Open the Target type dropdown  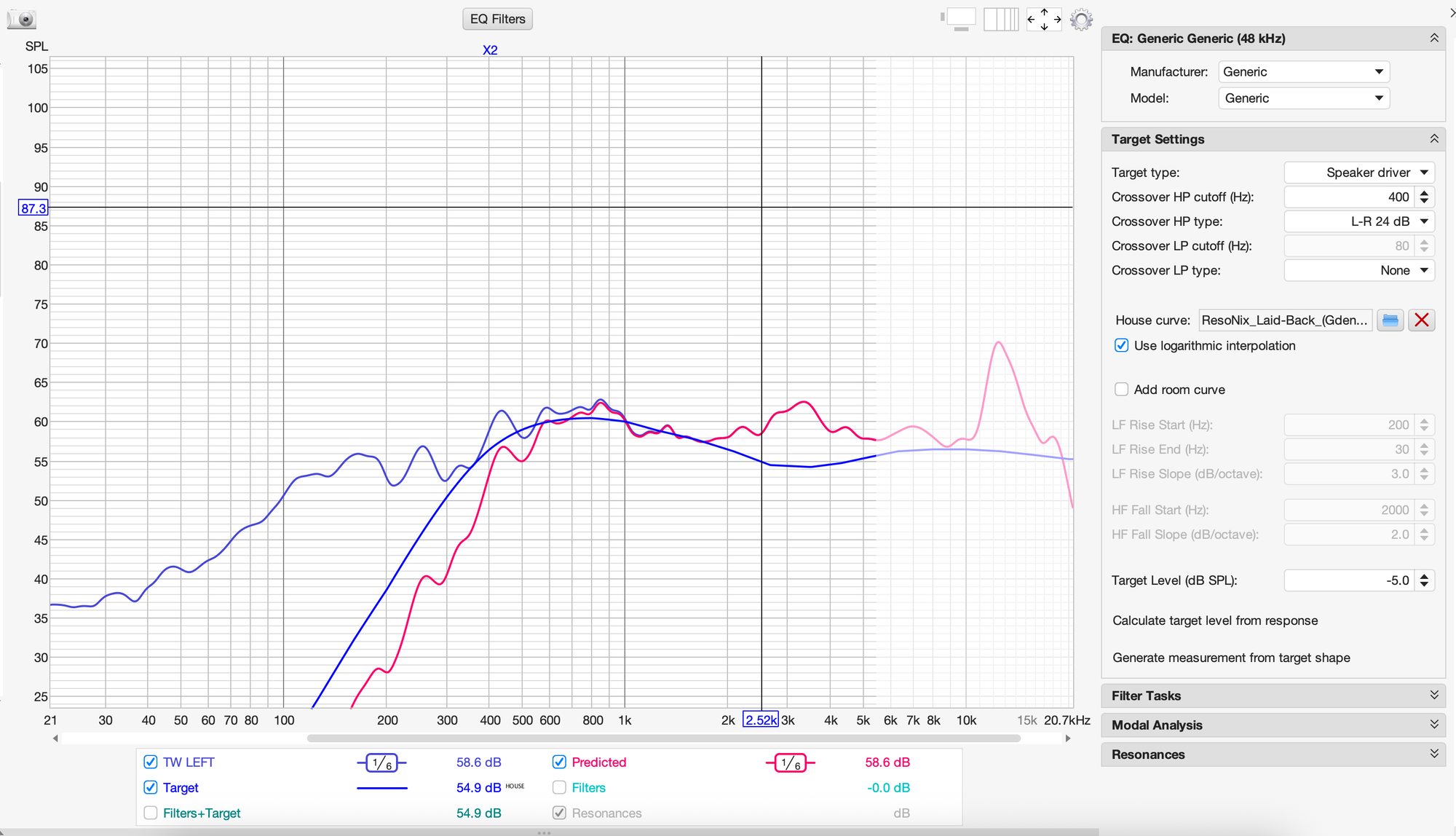pyautogui.click(x=1358, y=173)
